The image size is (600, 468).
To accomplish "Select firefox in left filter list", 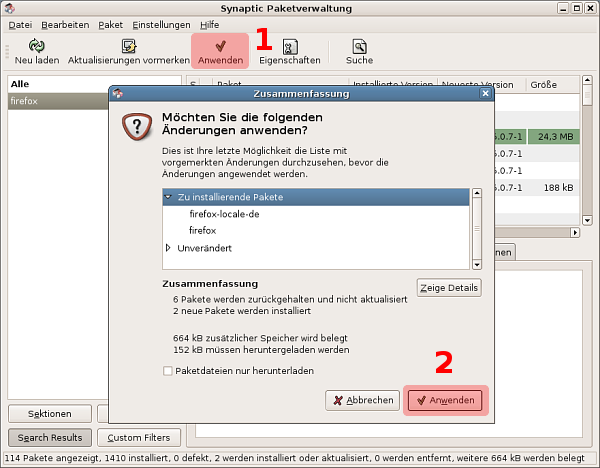I will (x=58, y=101).
